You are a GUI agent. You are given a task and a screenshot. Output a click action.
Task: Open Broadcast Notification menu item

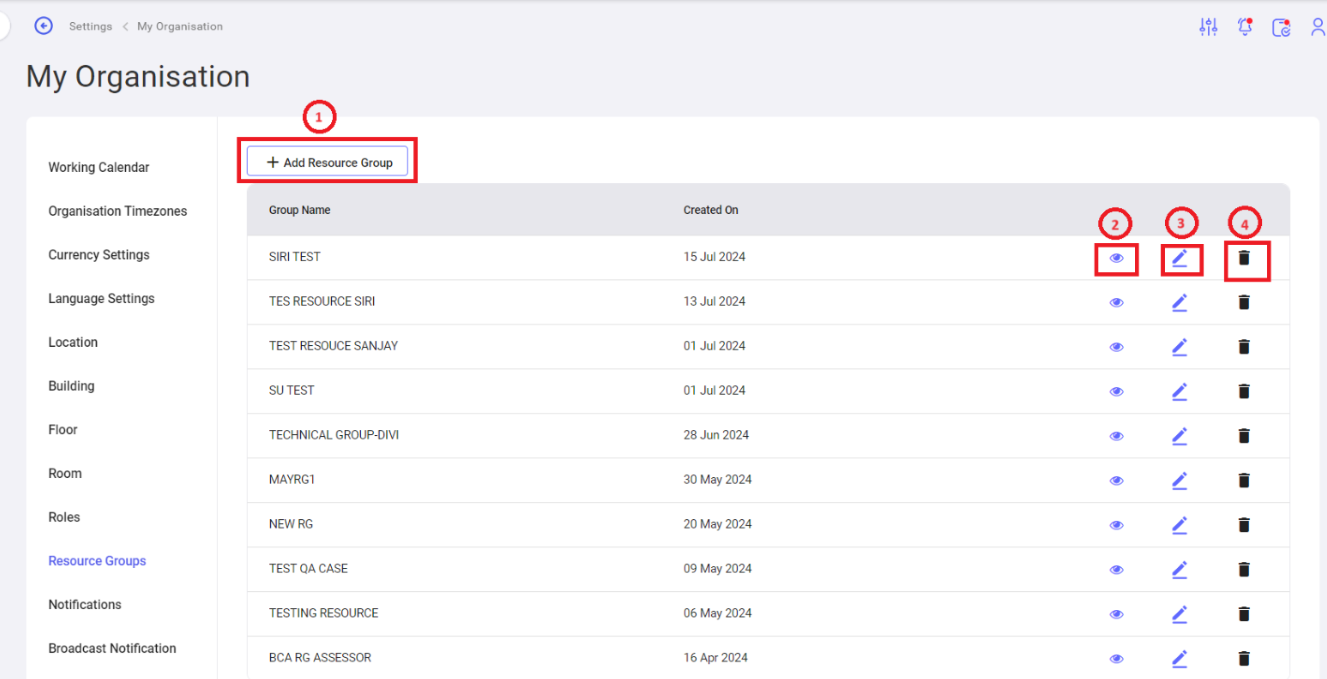tap(112, 648)
